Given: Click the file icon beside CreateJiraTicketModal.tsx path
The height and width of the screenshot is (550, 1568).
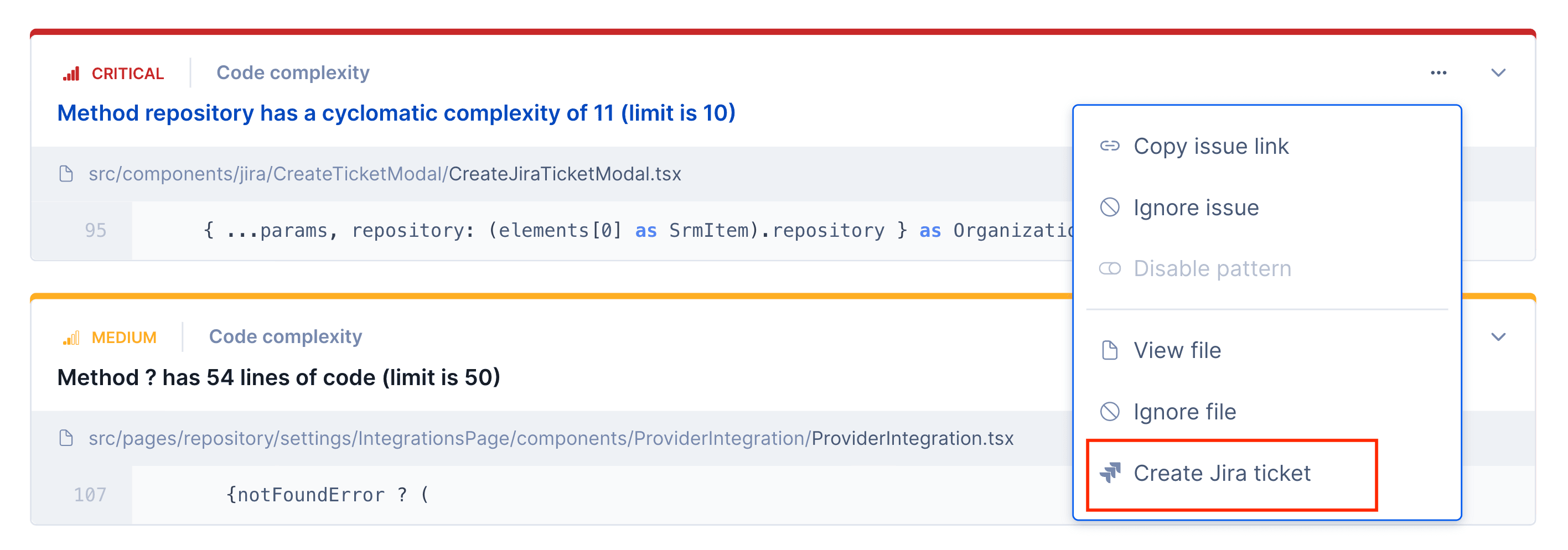Looking at the screenshot, I should [x=66, y=173].
